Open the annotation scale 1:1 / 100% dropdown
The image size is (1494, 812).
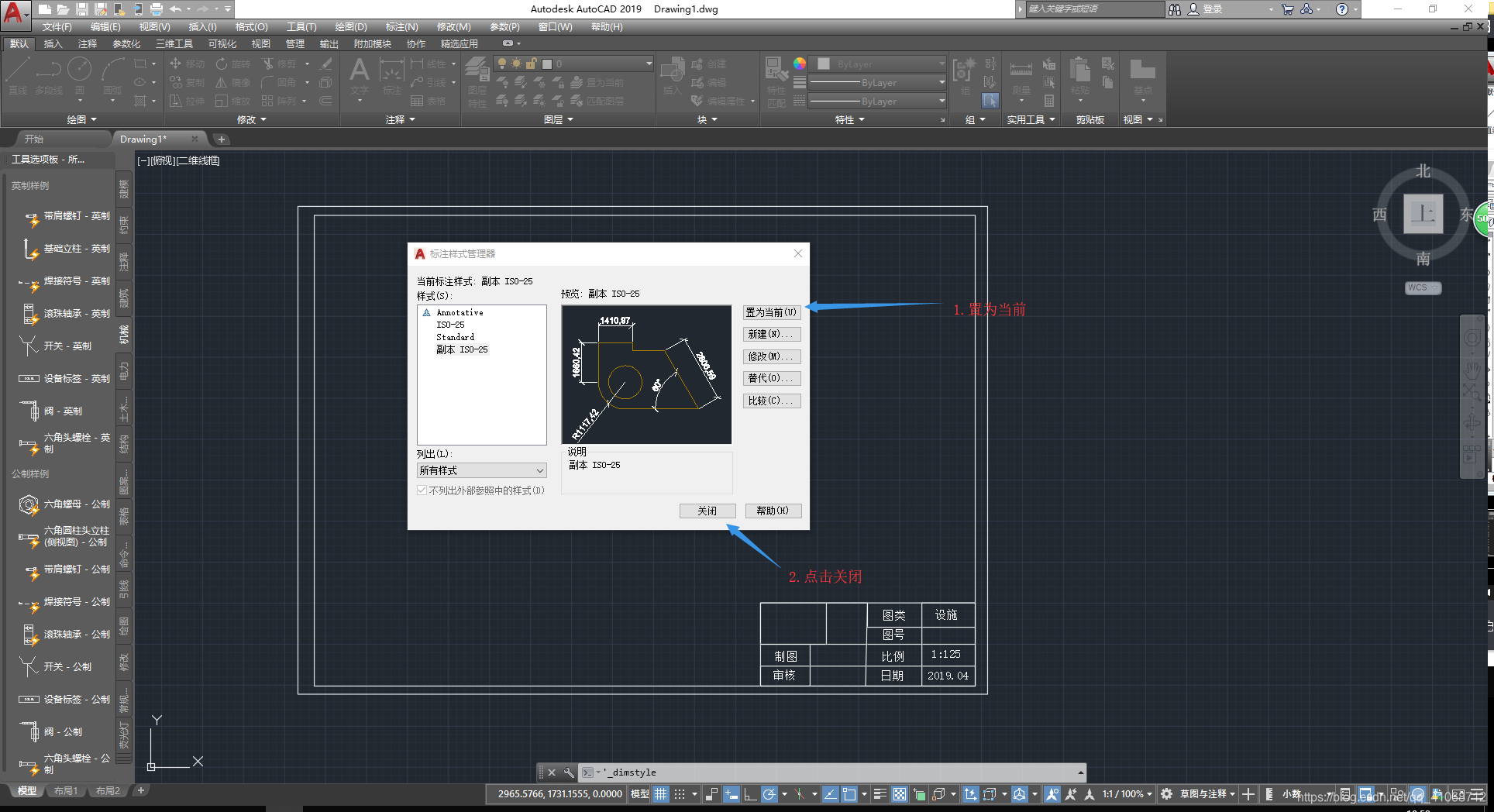[x=1127, y=793]
